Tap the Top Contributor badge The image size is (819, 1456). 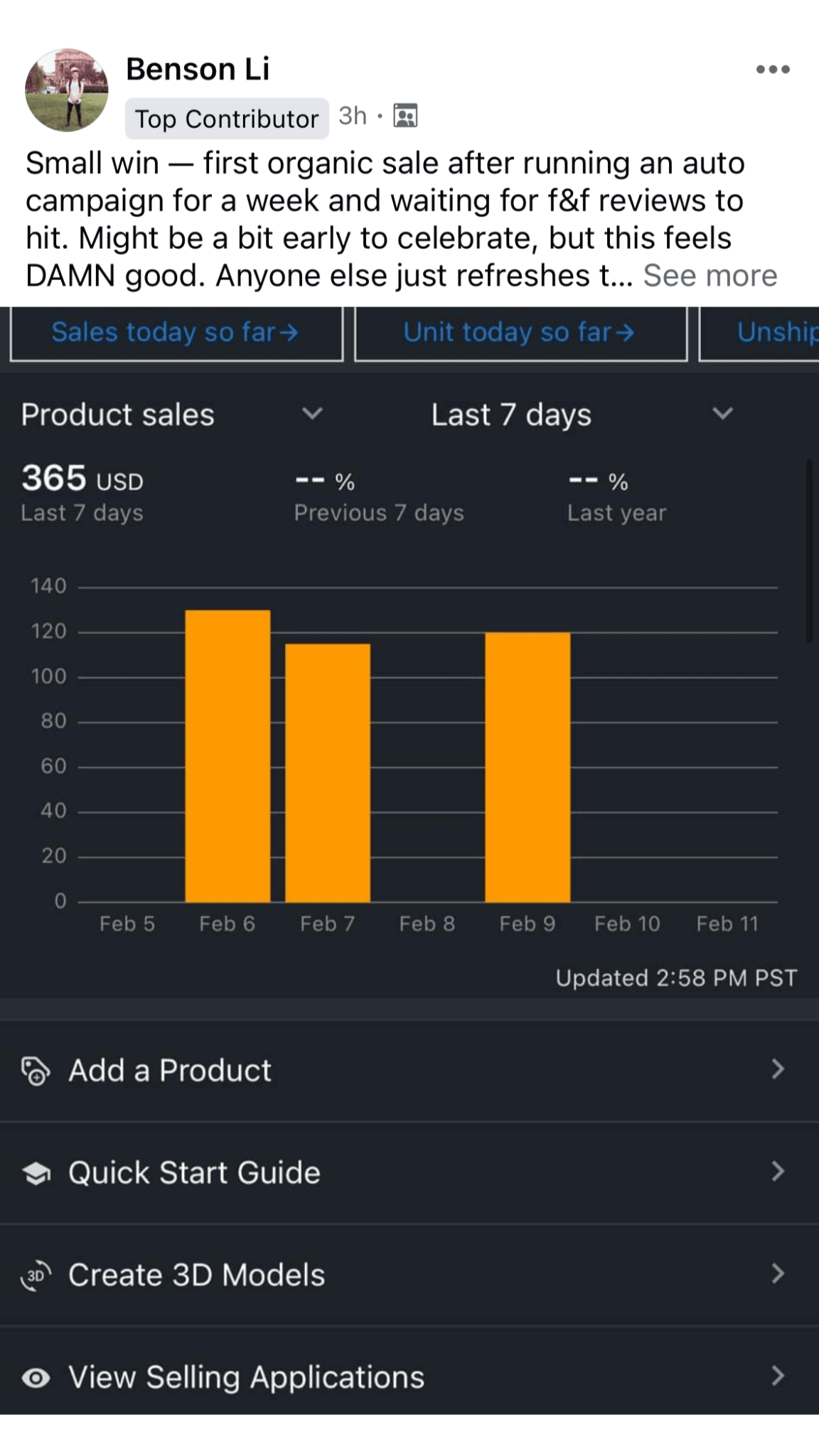[x=226, y=119]
